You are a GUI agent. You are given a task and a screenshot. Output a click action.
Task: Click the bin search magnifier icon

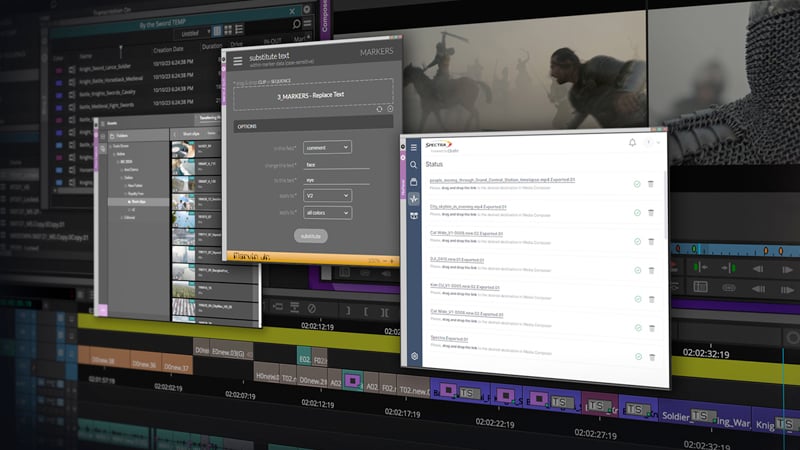pos(296,24)
